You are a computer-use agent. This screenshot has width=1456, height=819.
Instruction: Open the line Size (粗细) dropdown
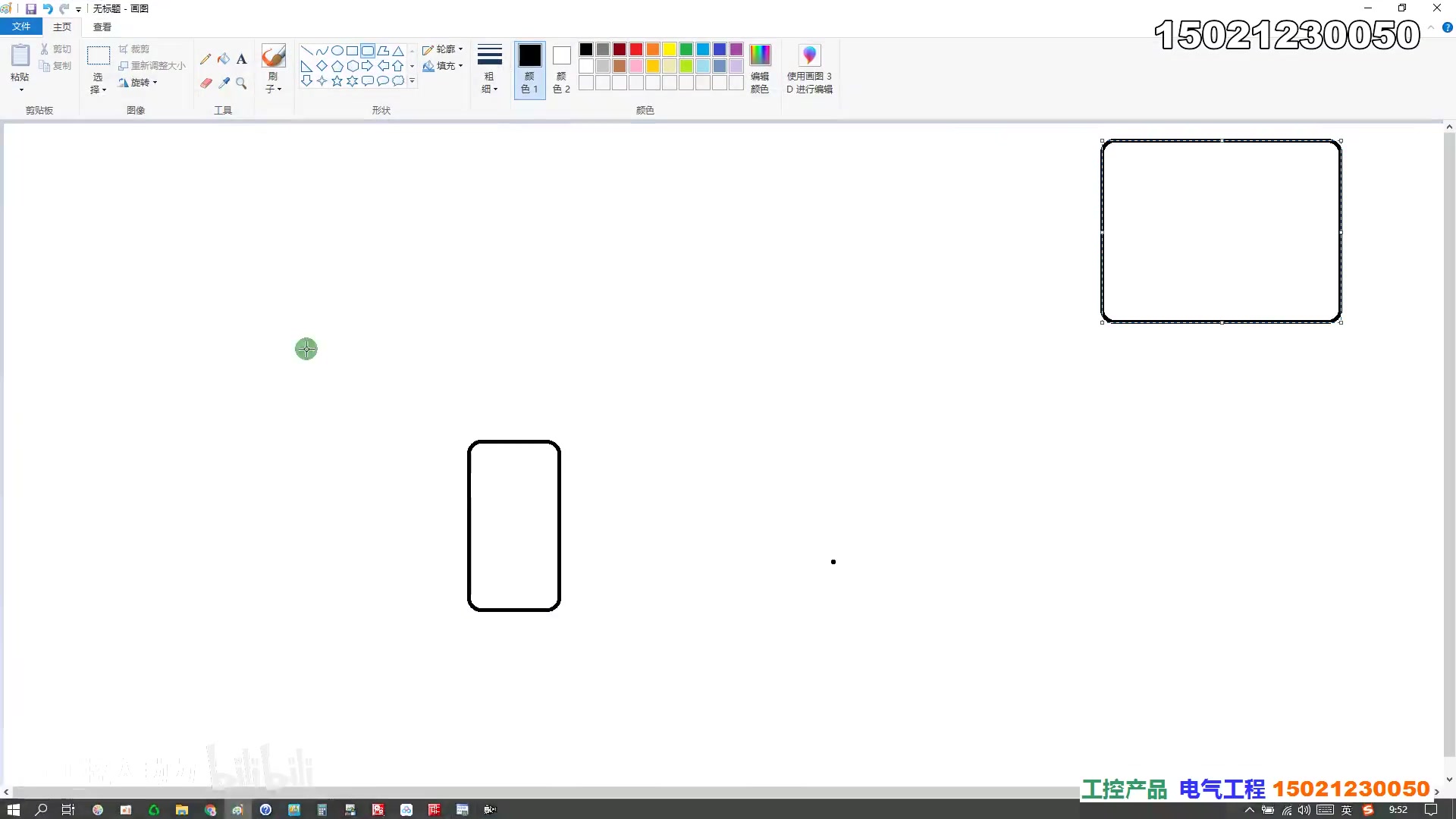[490, 68]
